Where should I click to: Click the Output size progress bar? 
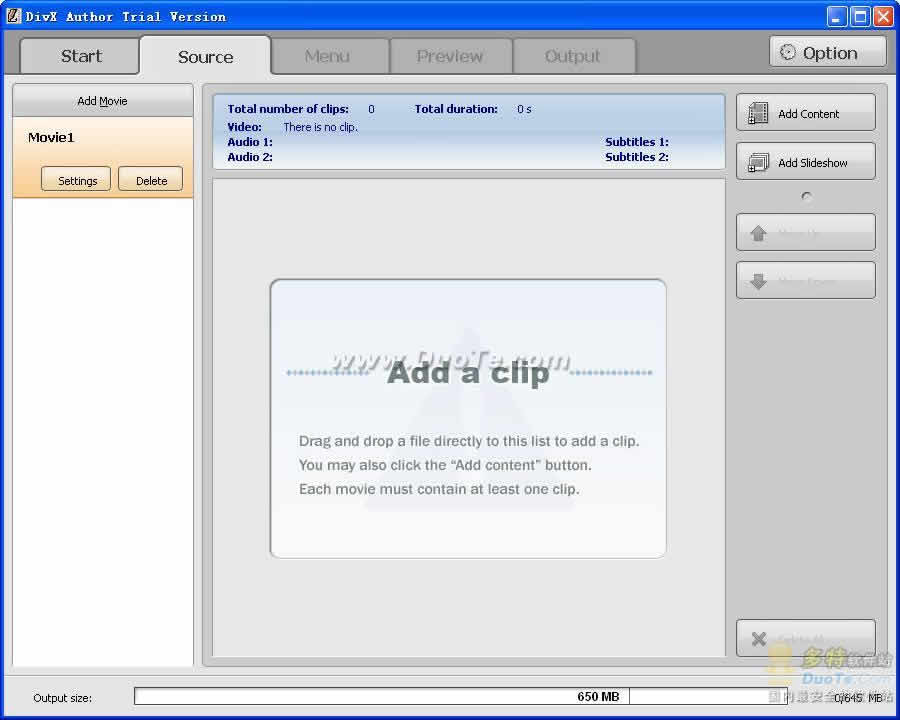[500, 696]
